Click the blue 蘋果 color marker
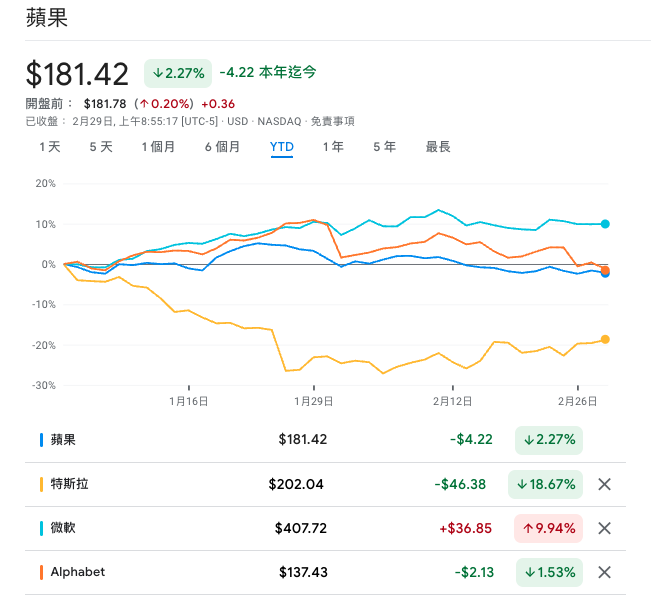This screenshot has height=604, width=651. point(42,440)
